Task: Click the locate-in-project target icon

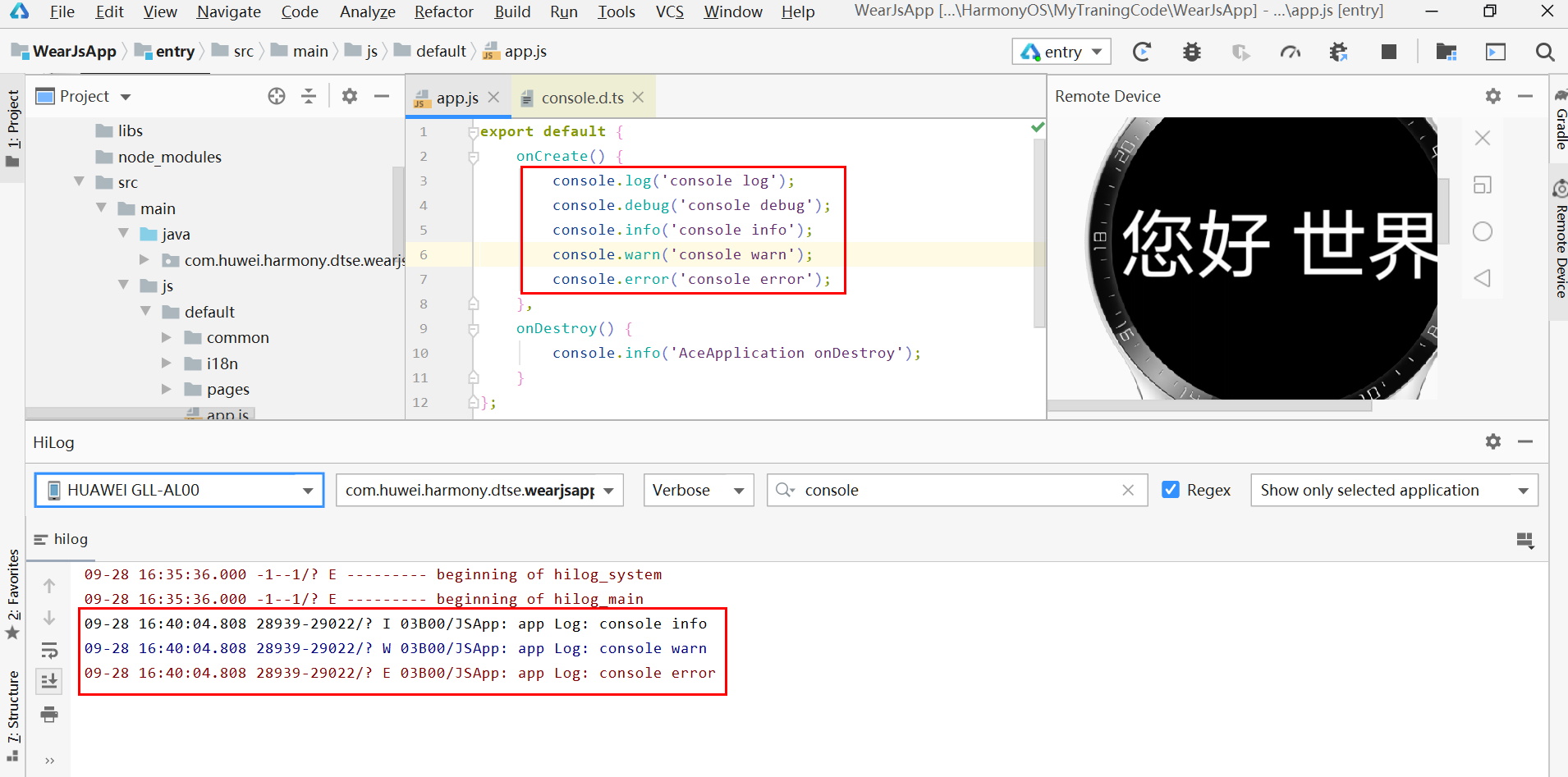Action: tap(277, 96)
